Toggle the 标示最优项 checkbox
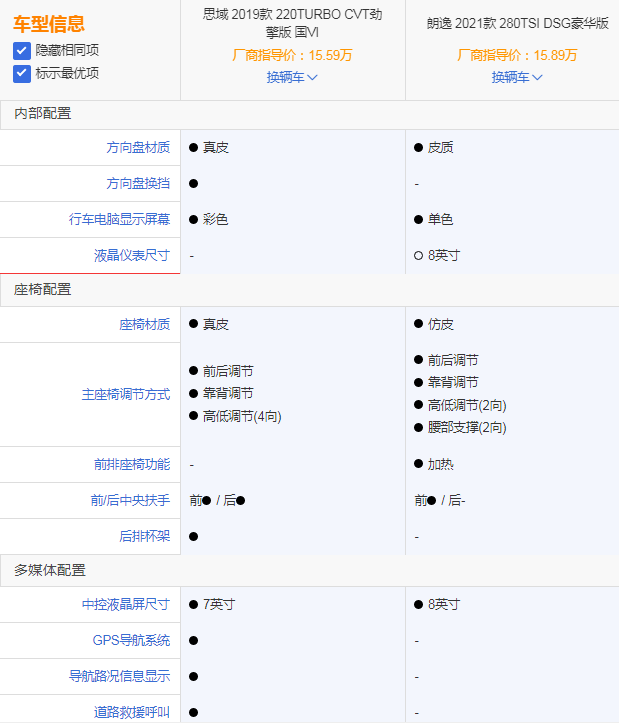This screenshot has width=619, height=728. click(22, 73)
